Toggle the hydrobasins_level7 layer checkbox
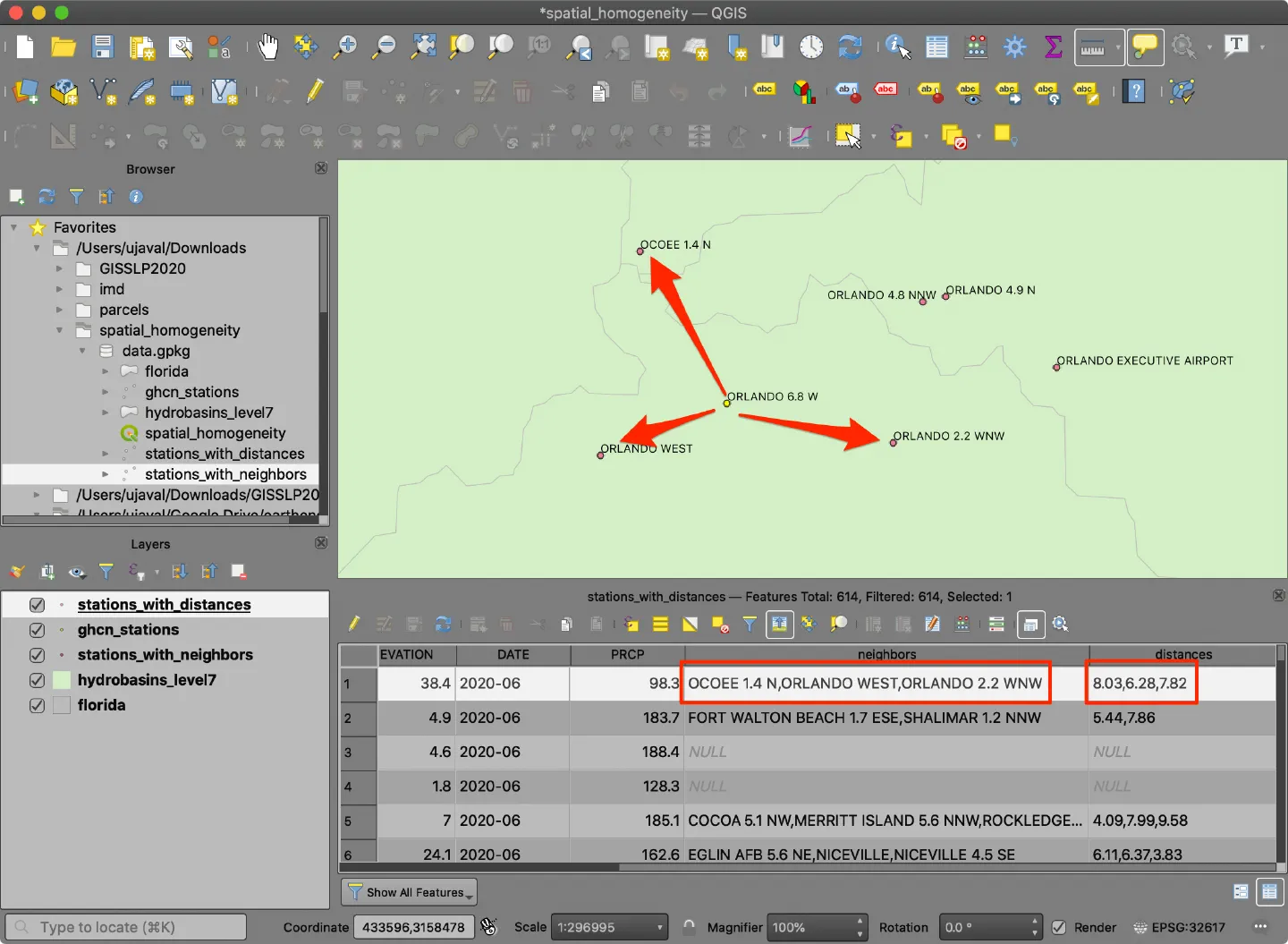The image size is (1288, 944). 37,680
